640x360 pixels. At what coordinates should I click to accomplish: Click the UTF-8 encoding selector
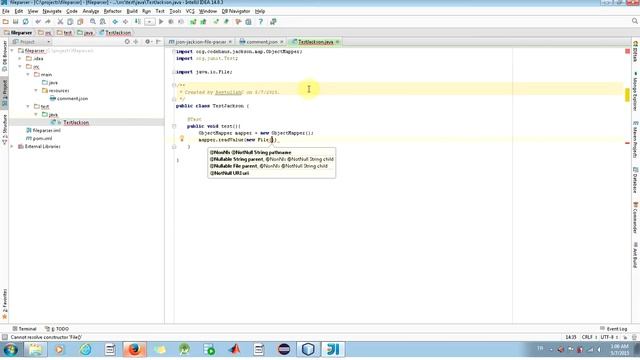pyautogui.click(x=609, y=337)
